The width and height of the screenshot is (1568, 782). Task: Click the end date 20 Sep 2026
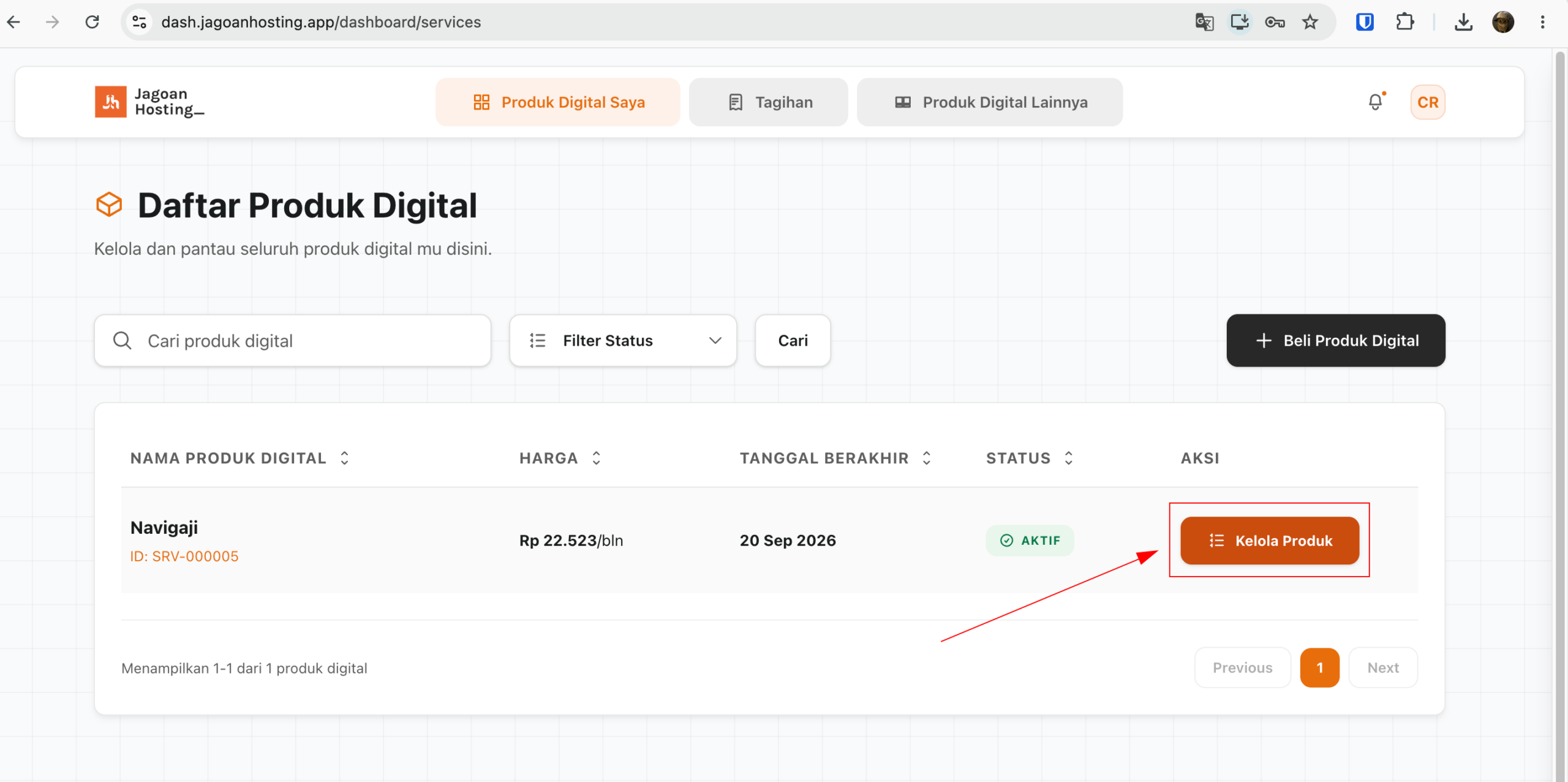[788, 541]
